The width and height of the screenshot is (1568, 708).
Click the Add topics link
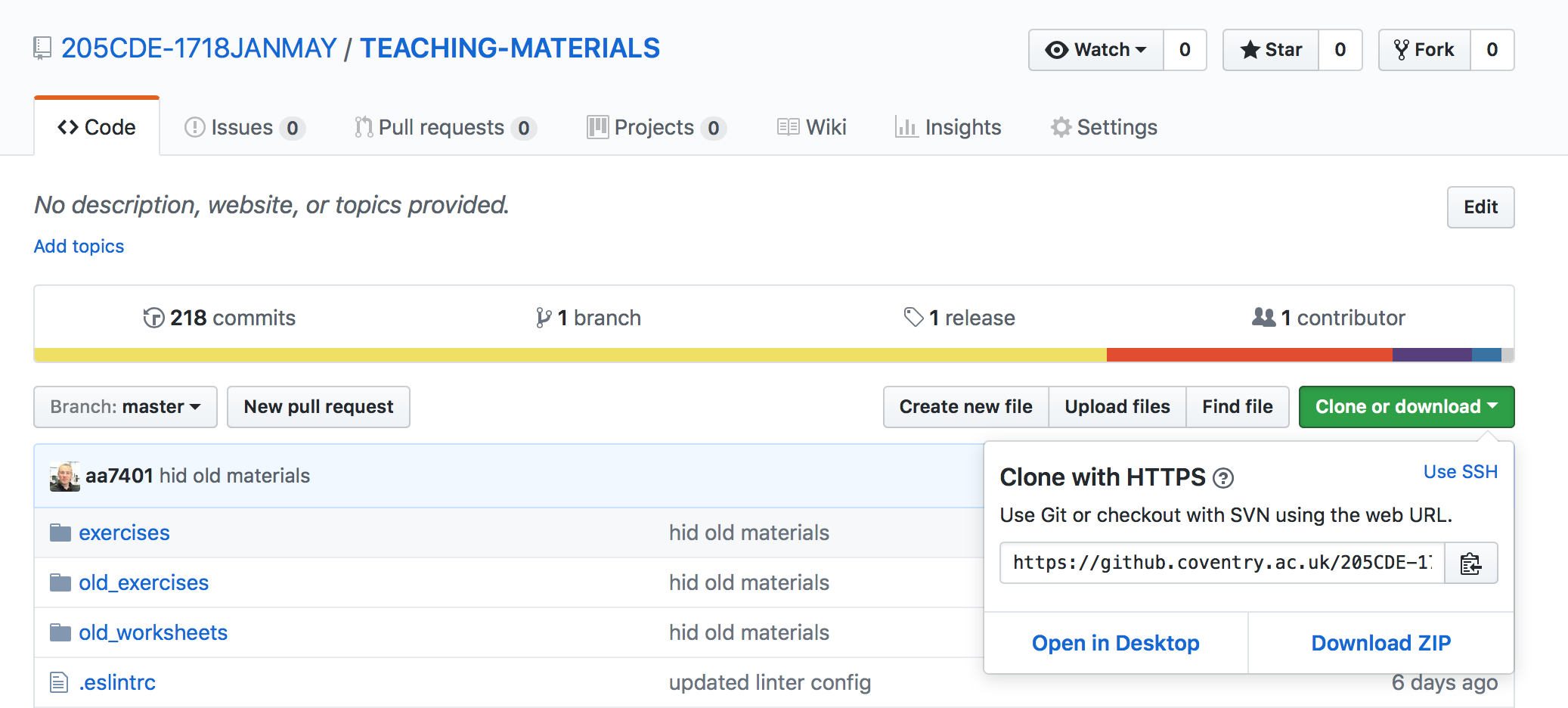[79, 247]
